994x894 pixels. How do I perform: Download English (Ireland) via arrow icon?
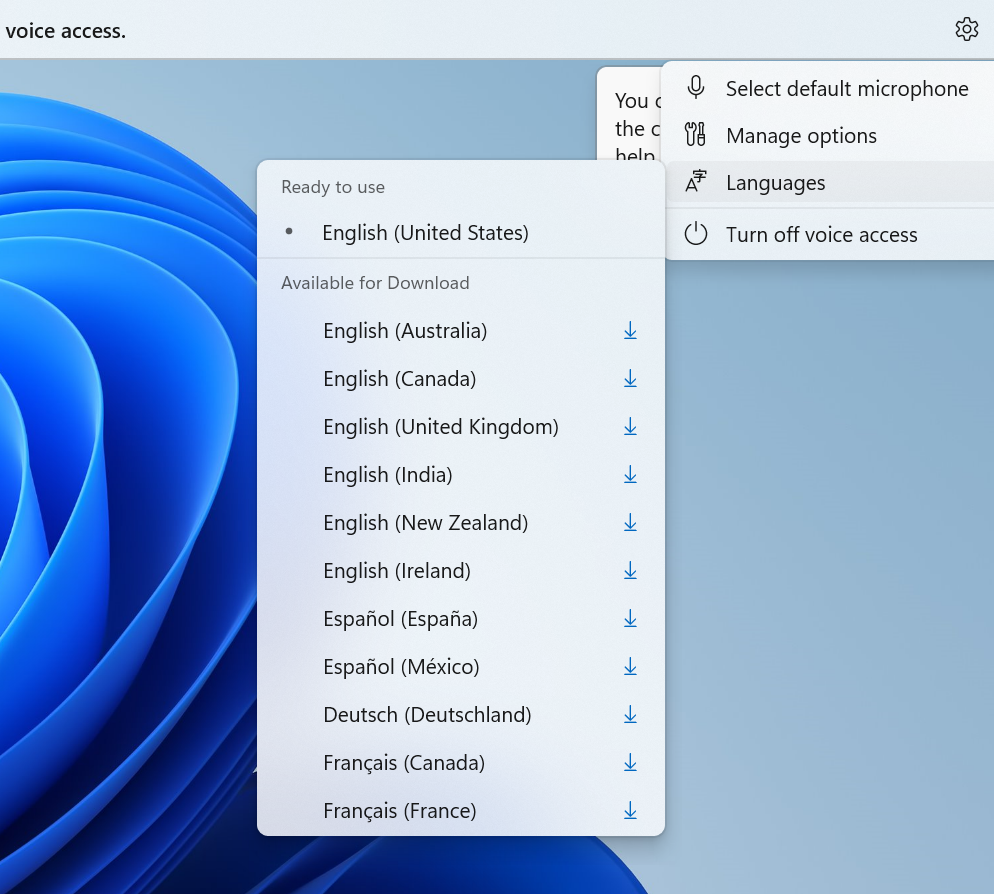[x=629, y=571]
